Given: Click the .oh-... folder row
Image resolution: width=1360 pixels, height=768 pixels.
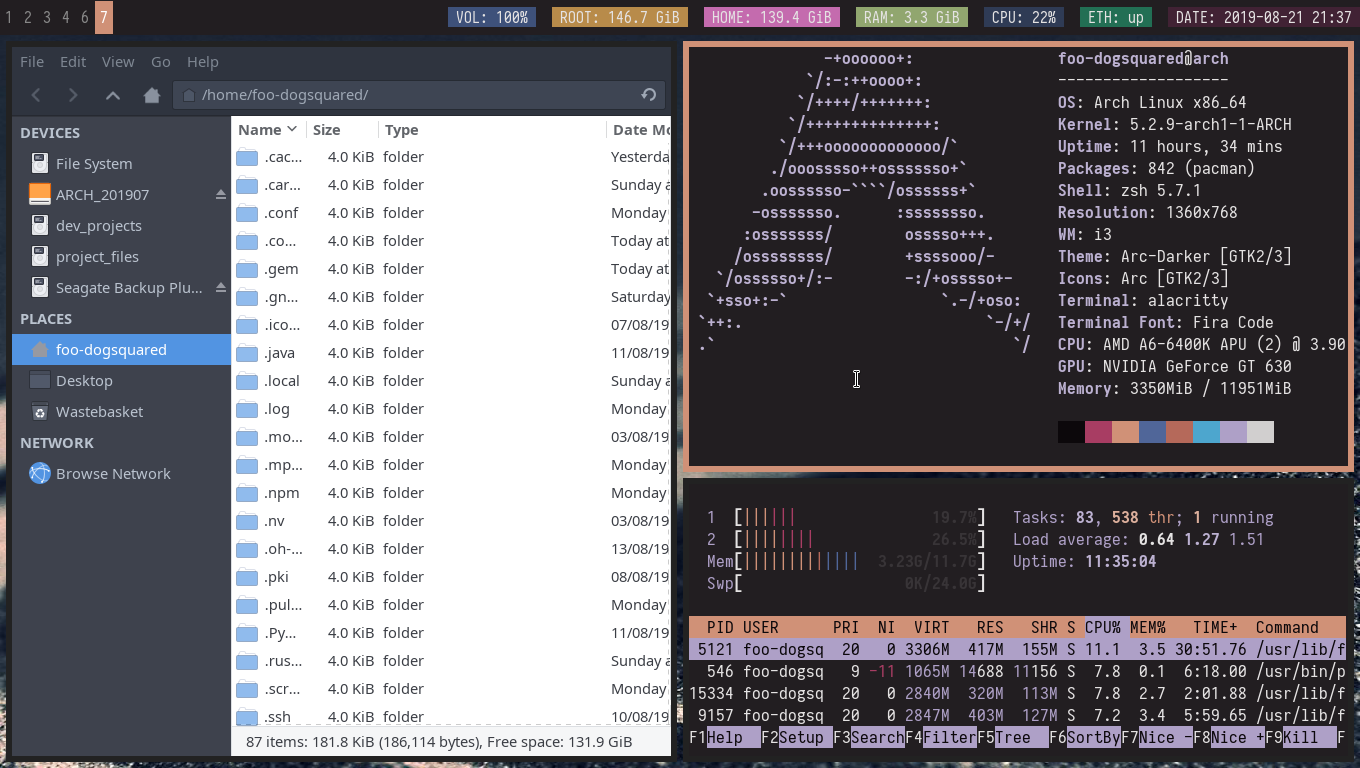Looking at the screenshot, I should 451,549.
